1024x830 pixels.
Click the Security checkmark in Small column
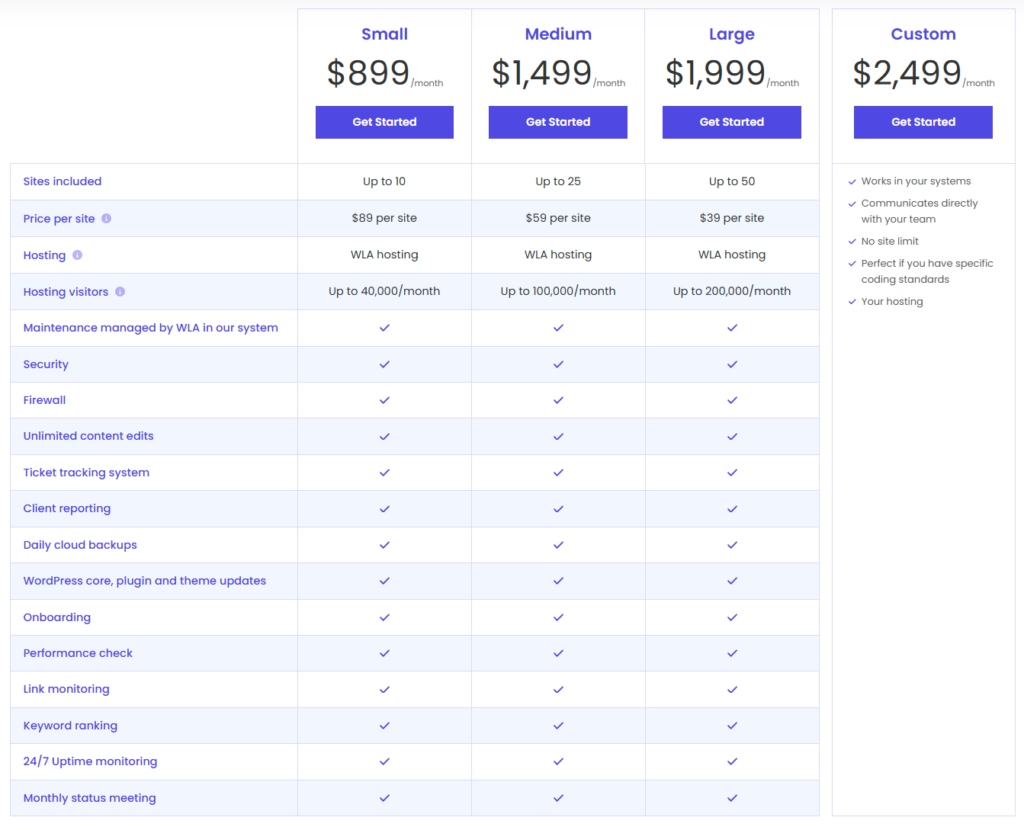coord(384,364)
